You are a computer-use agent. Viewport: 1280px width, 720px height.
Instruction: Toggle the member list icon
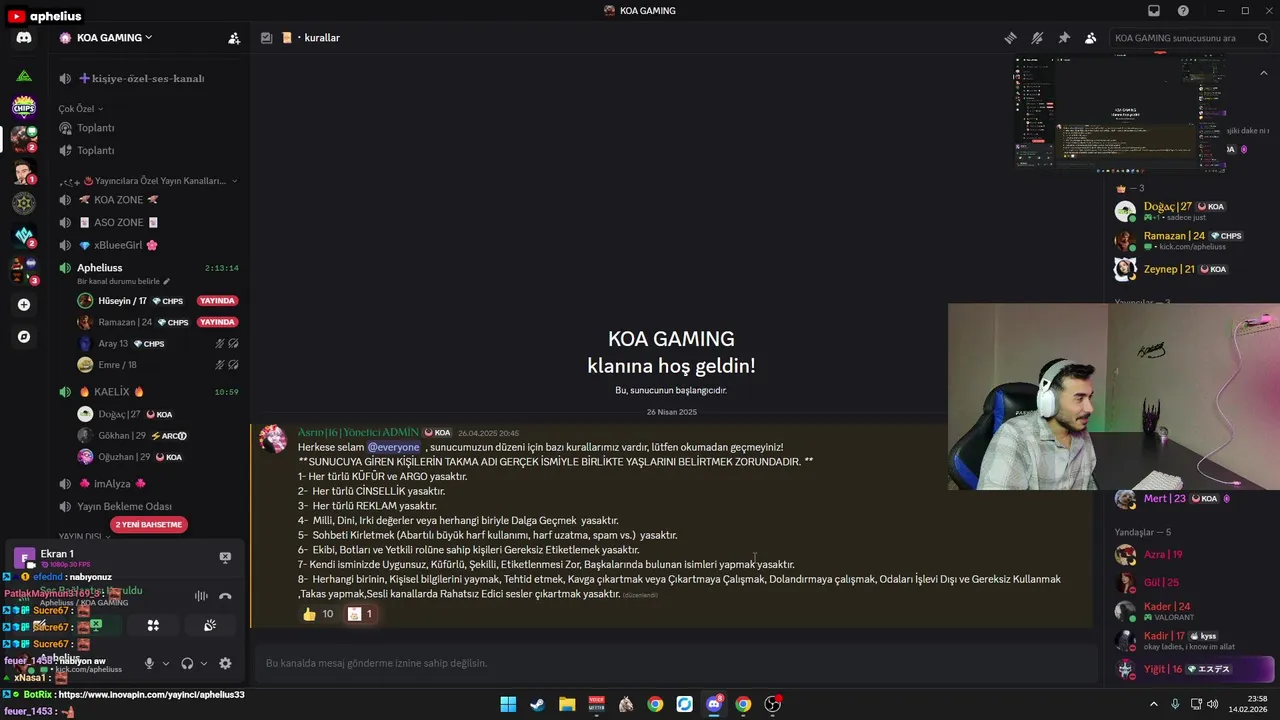(x=1090, y=38)
